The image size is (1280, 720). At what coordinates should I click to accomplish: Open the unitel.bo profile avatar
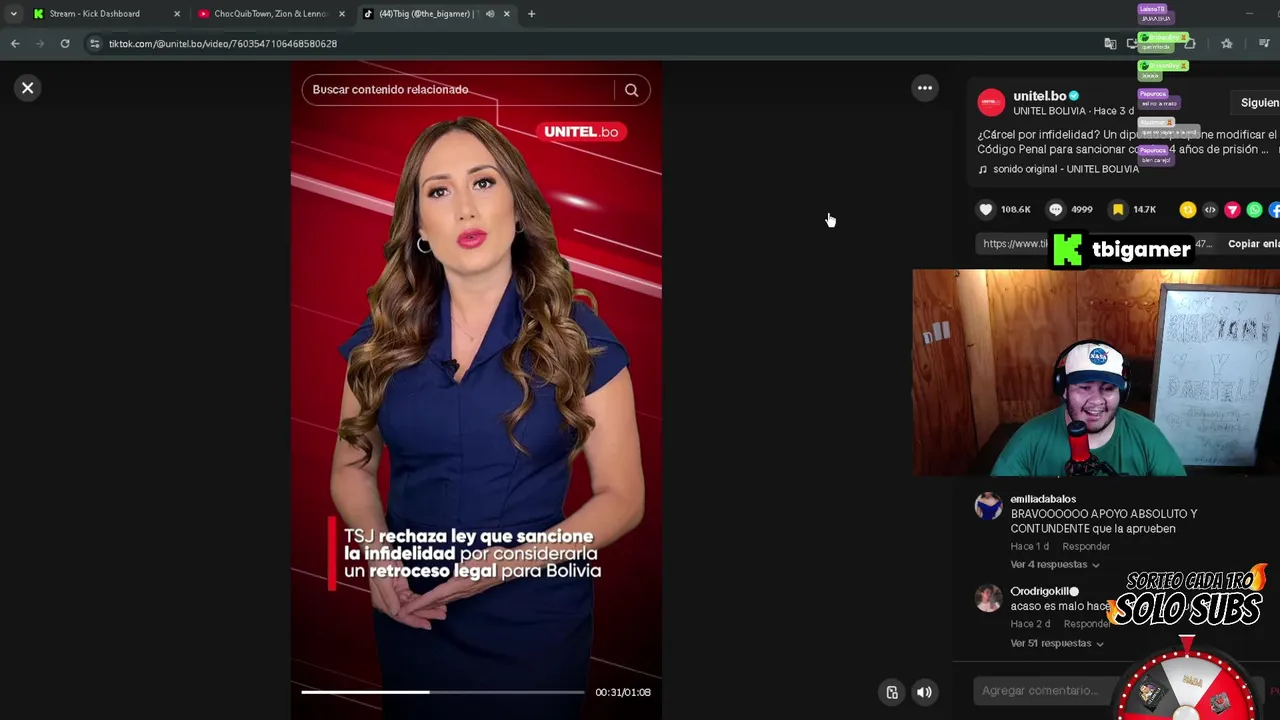(991, 102)
